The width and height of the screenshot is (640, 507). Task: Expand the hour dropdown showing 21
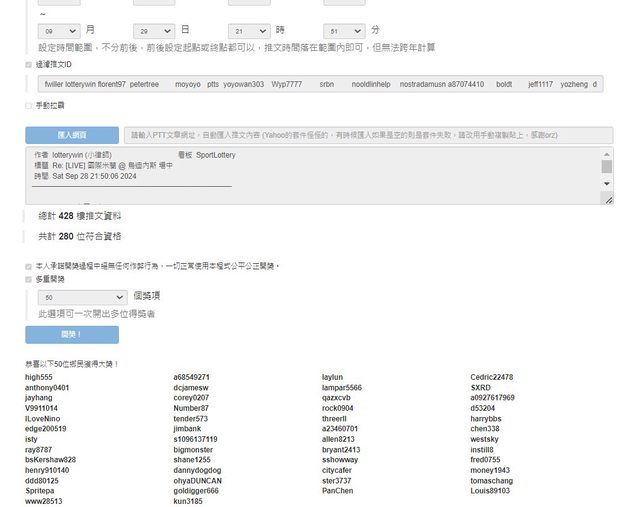[248, 31]
